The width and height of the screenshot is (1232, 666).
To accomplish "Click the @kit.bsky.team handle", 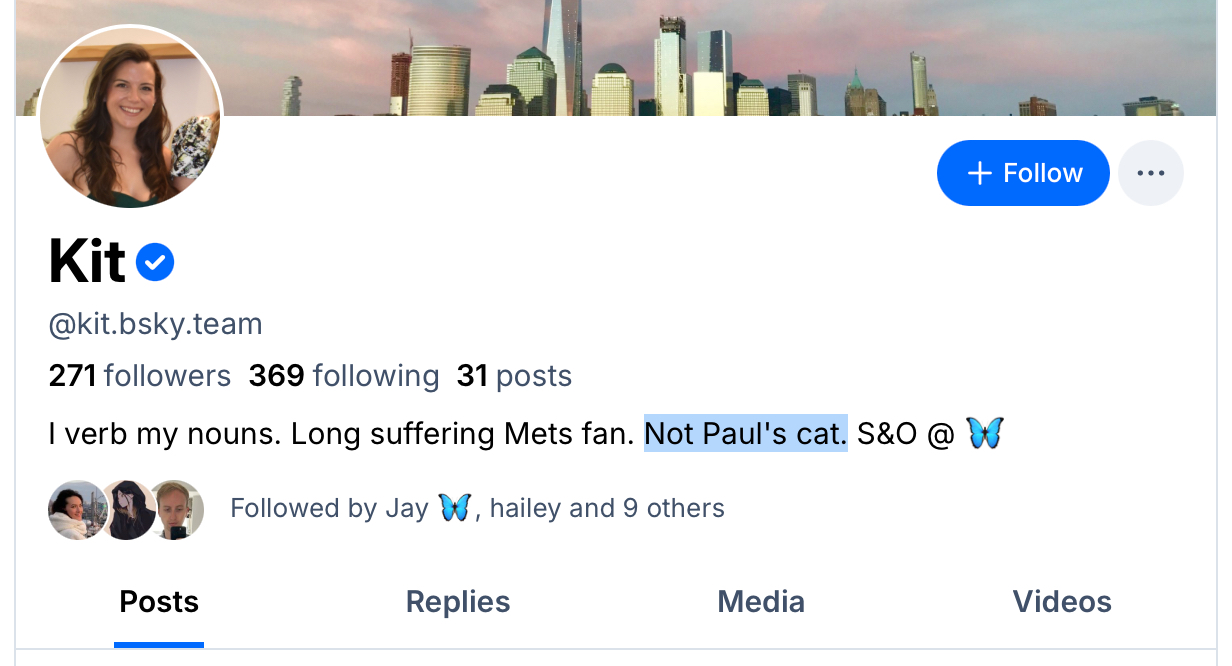I will point(155,324).
